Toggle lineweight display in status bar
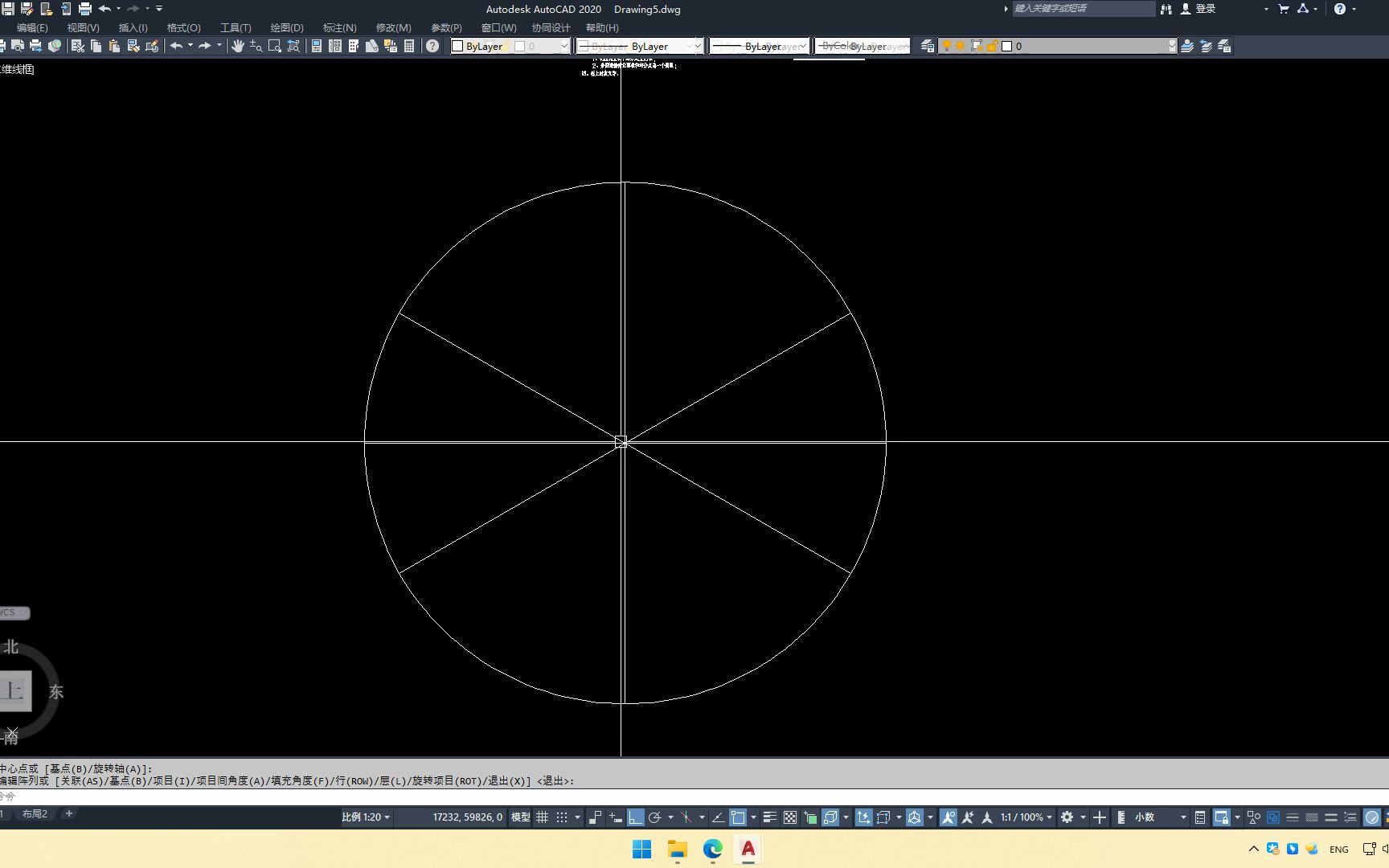The height and width of the screenshot is (868, 1389). click(x=769, y=817)
